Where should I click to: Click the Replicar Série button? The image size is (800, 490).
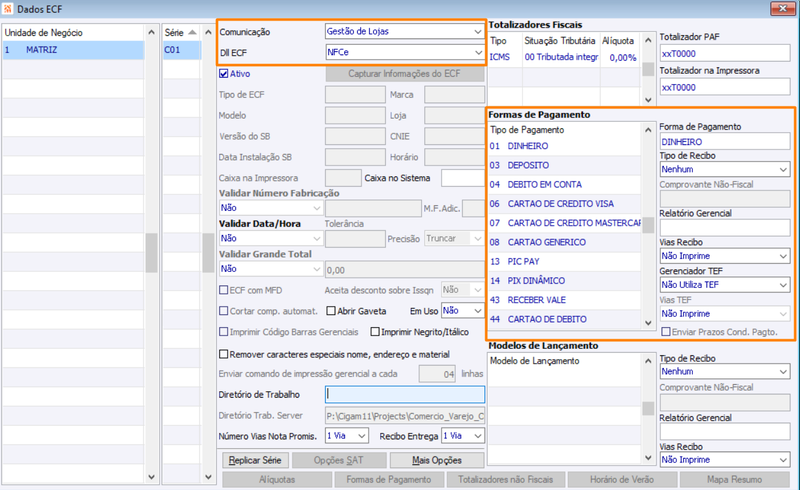[x=255, y=460]
